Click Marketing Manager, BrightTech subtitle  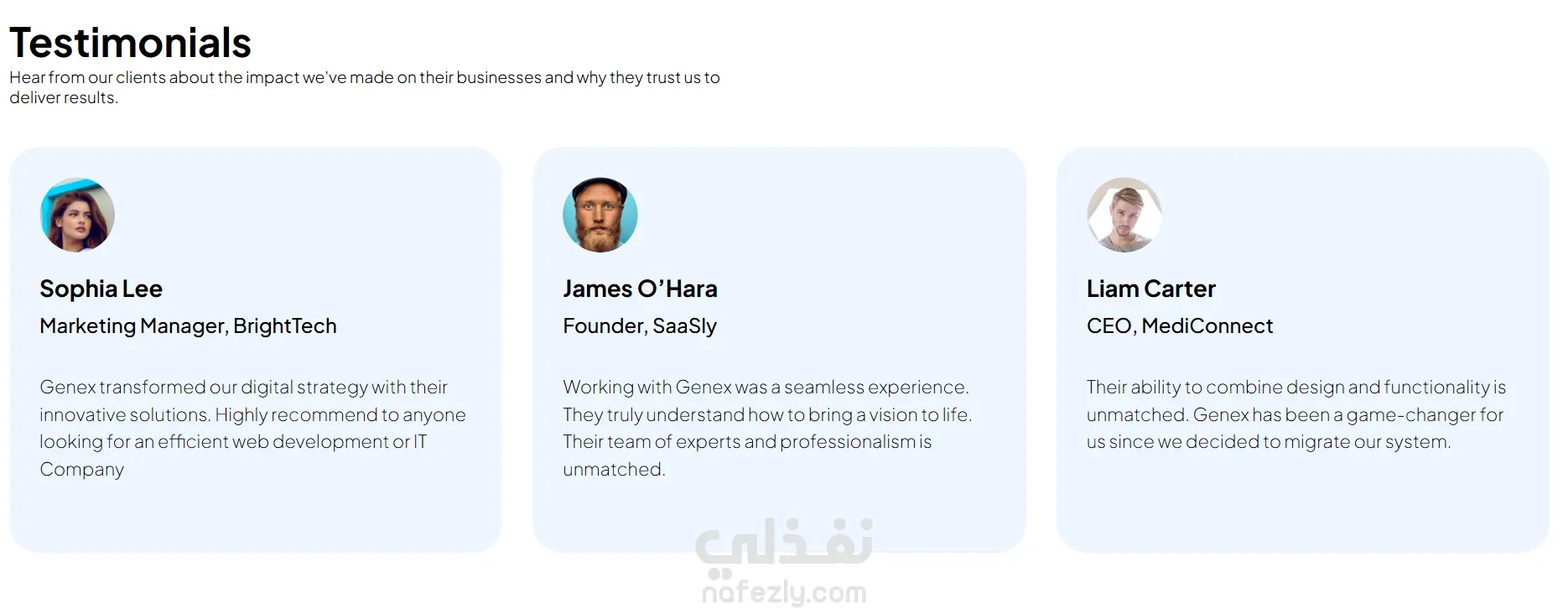click(x=188, y=325)
